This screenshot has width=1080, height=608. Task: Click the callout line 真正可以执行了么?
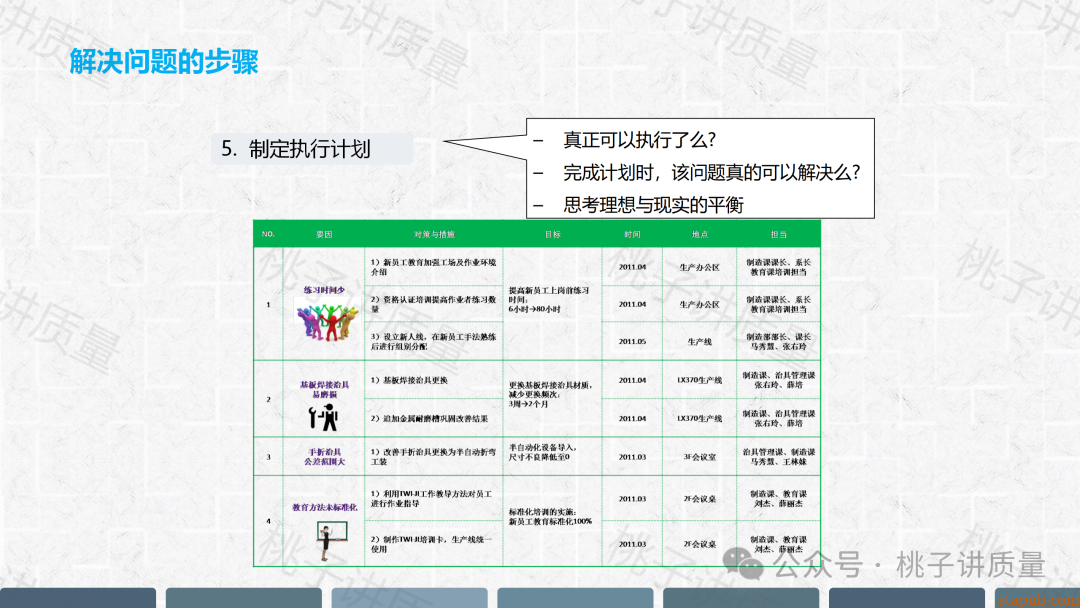click(640, 139)
